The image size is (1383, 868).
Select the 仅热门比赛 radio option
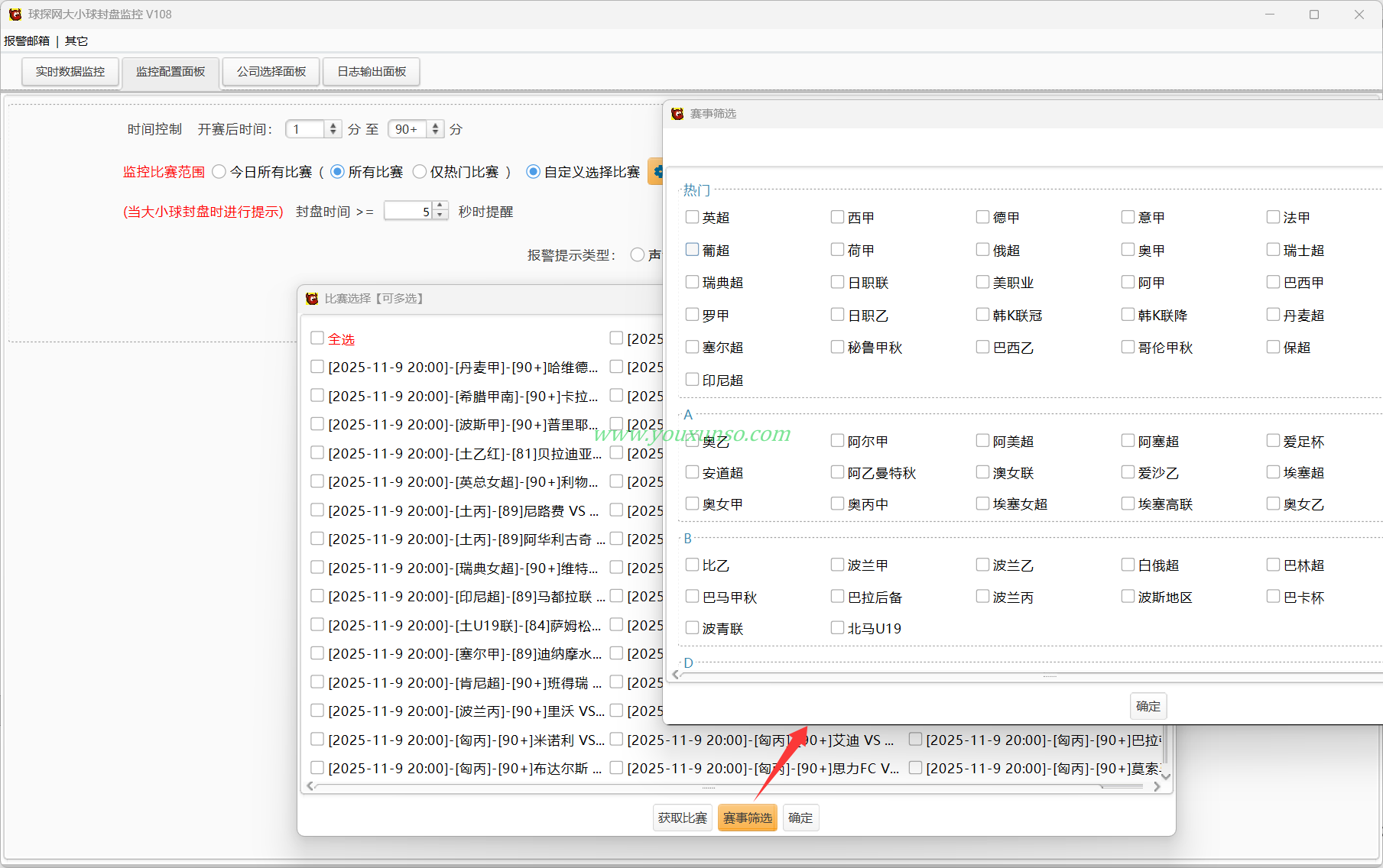pos(419,172)
